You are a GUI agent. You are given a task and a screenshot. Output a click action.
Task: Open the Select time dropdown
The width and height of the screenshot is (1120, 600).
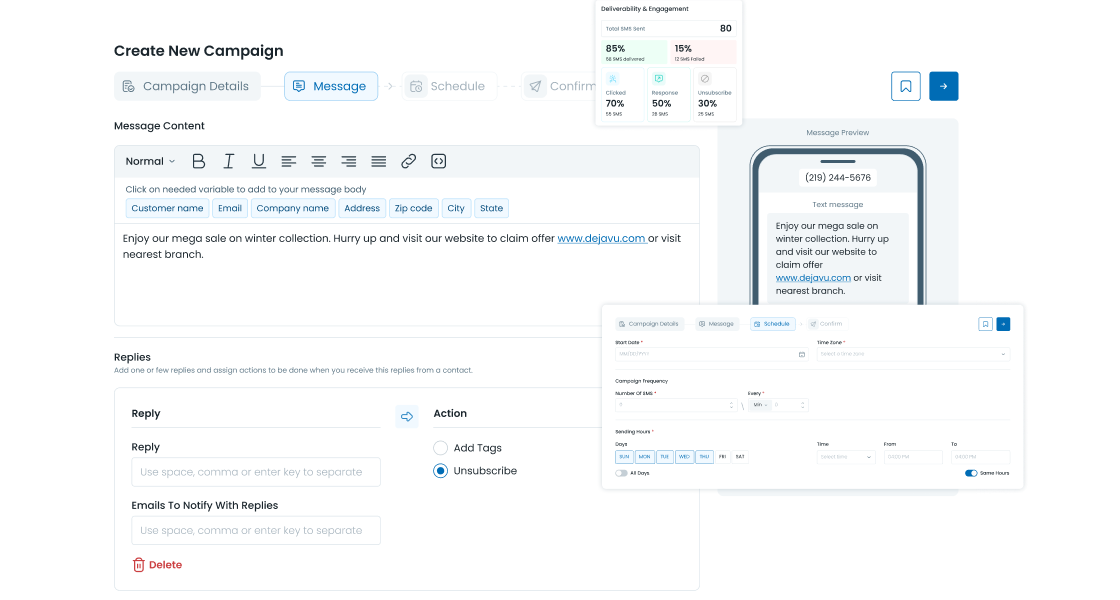[x=846, y=457]
